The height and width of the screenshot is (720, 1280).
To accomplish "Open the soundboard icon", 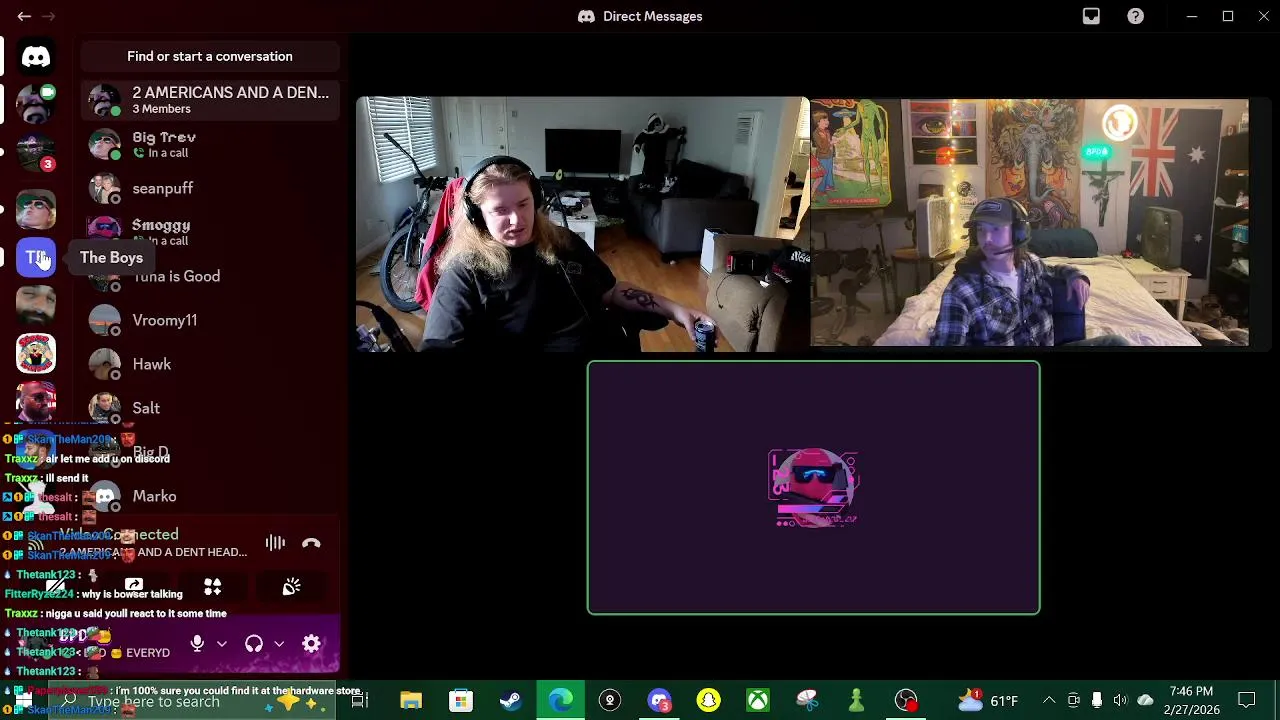I will coord(291,586).
